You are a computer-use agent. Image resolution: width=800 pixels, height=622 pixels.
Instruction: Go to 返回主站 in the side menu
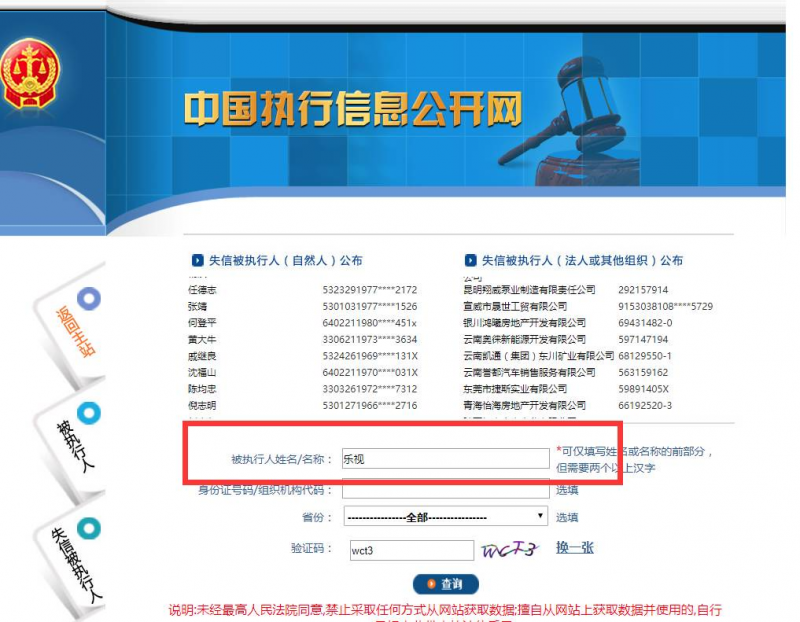point(72,332)
